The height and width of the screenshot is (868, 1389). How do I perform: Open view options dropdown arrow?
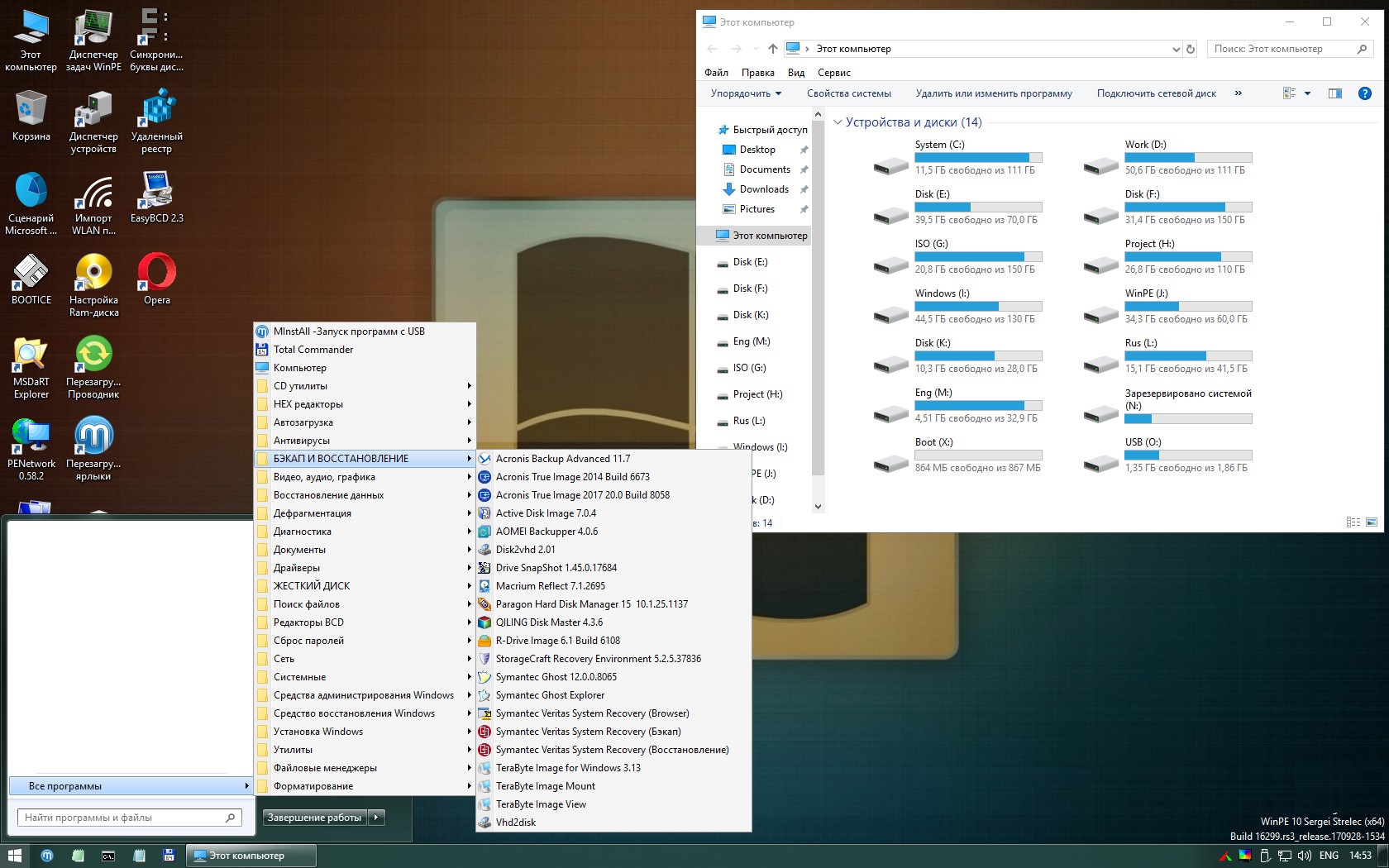point(1307,93)
